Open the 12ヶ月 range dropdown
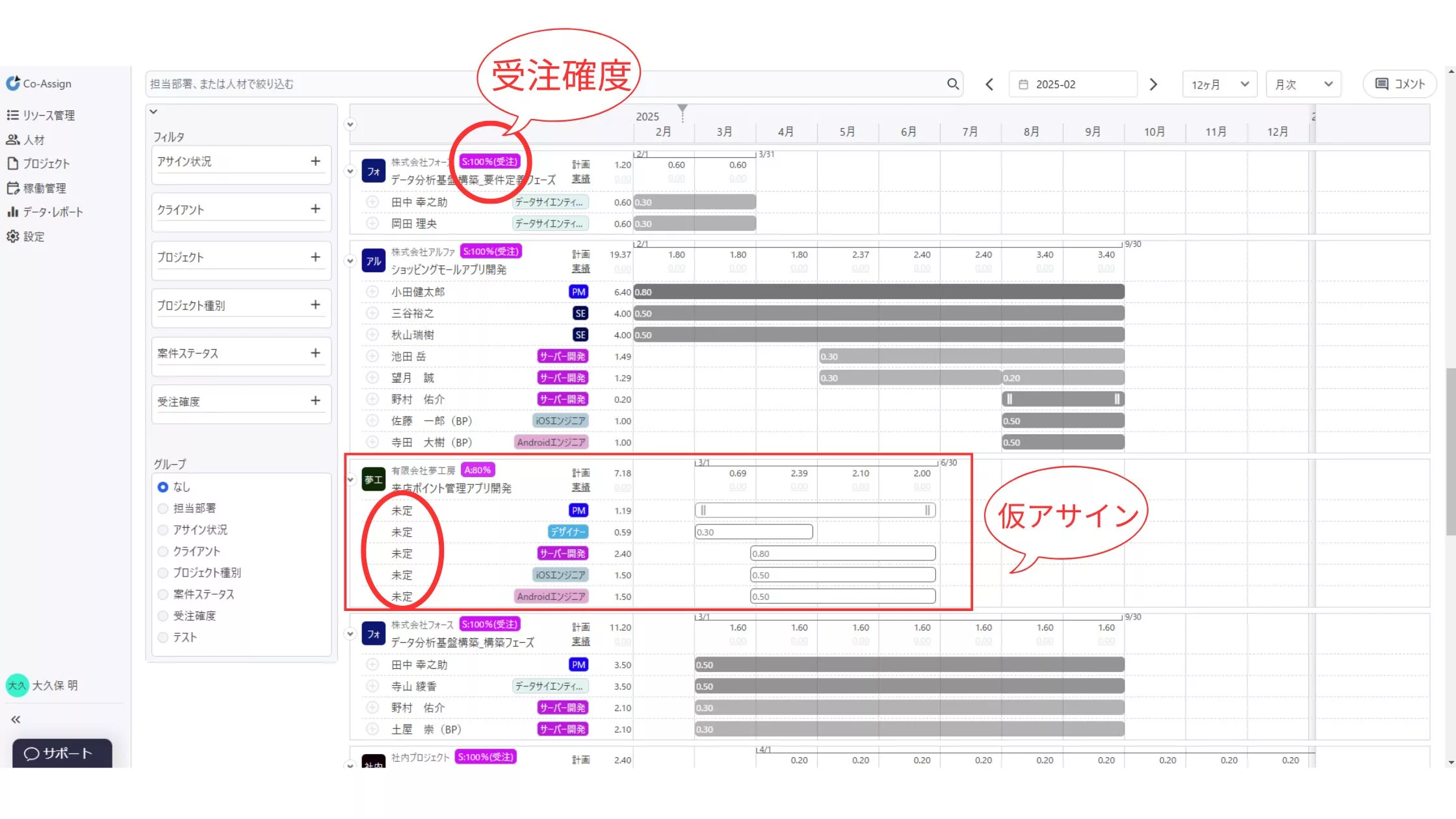The height and width of the screenshot is (819, 1456). pos(1220,84)
